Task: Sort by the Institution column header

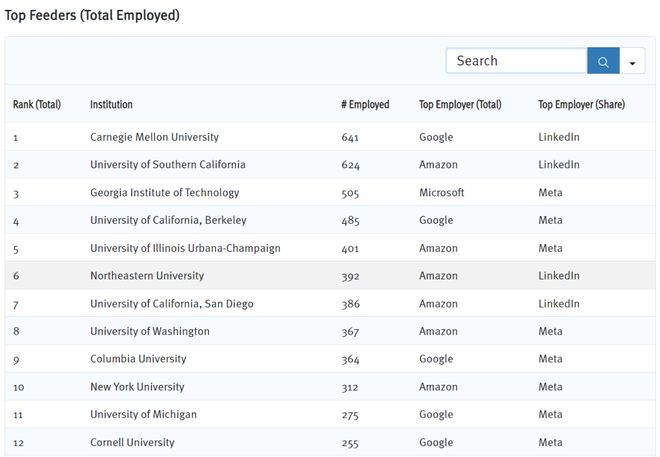Action: coord(111,104)
